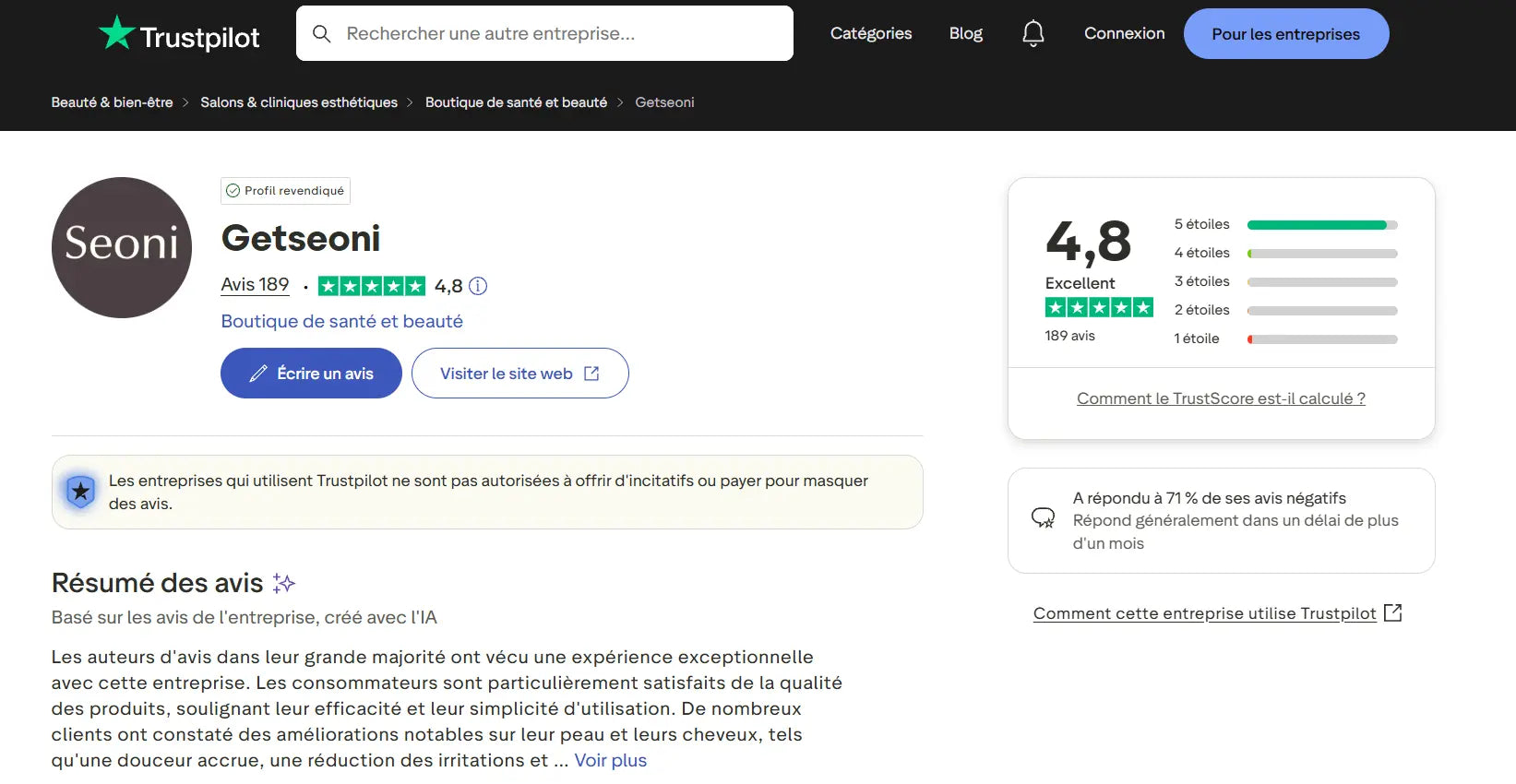Open Boutique de santé et beauté category link

pyautogui.click(x=341, y=321)
